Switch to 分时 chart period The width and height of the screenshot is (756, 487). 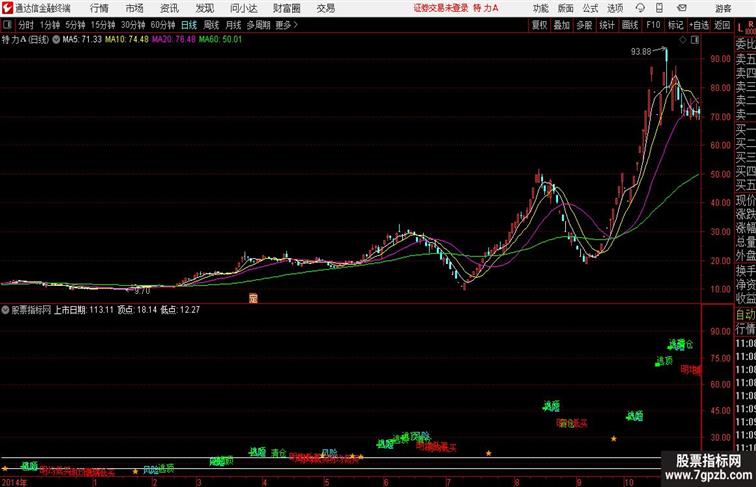point(26,25)
